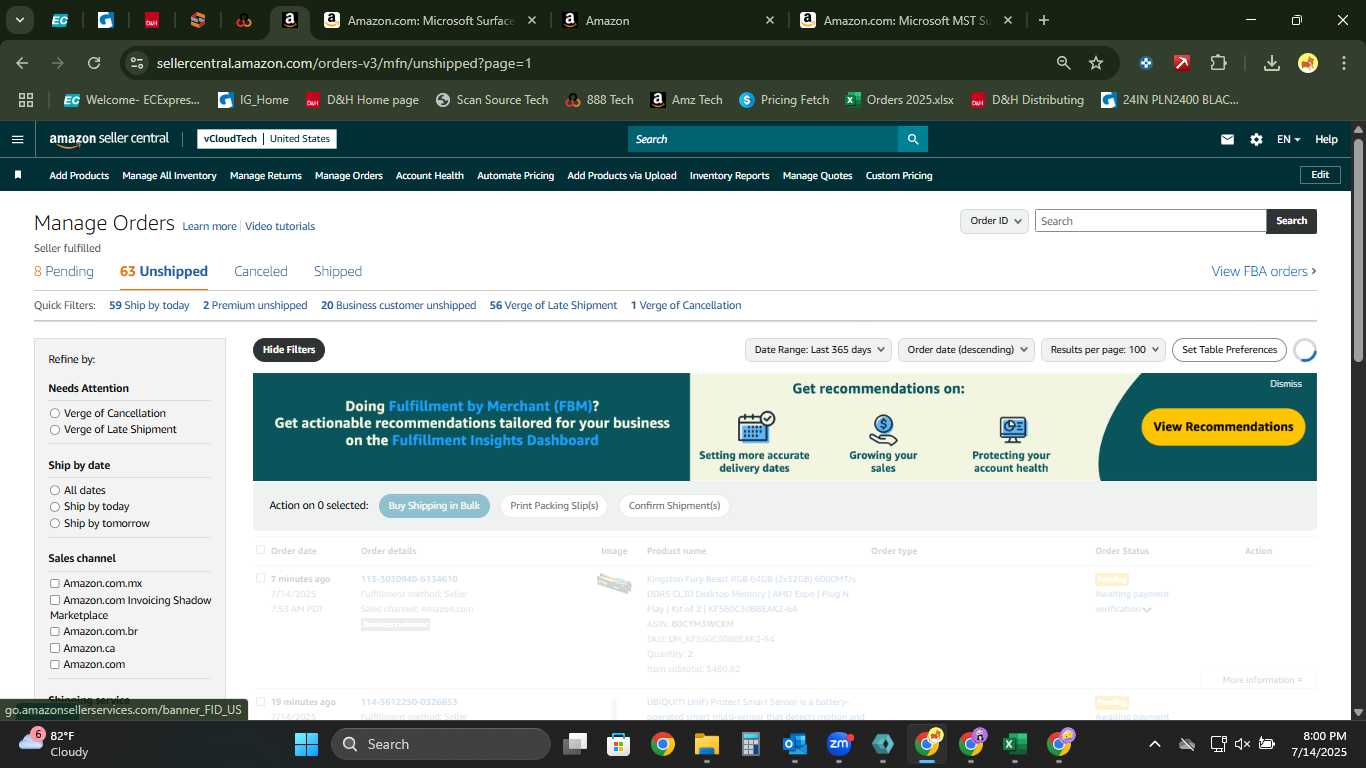Open Zoom from the taskbar
The height and width of the screenshot is (768, 1366).
coord(839,744)
